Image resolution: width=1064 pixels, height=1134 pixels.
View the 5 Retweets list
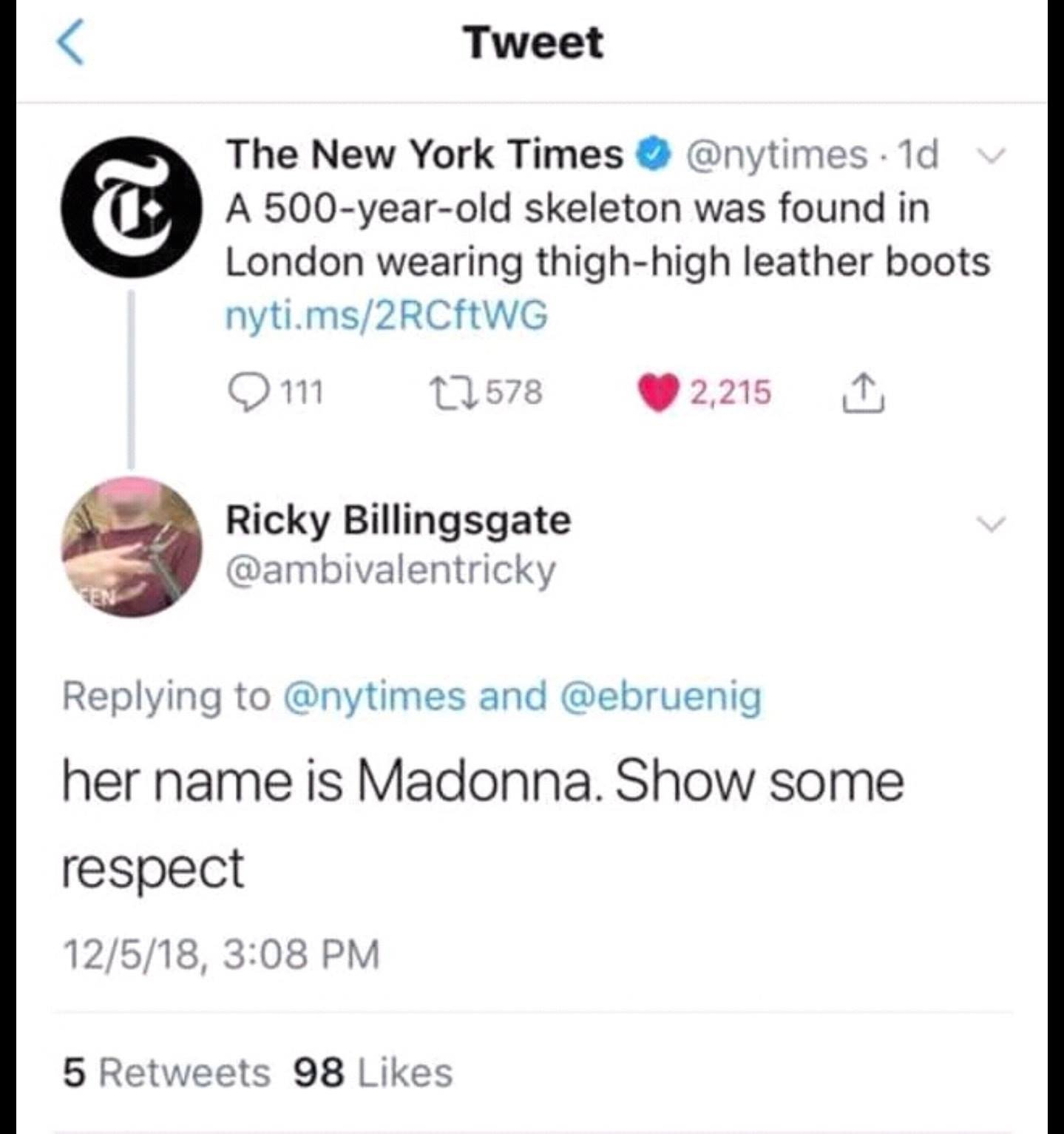click(x=167, y=1073)
